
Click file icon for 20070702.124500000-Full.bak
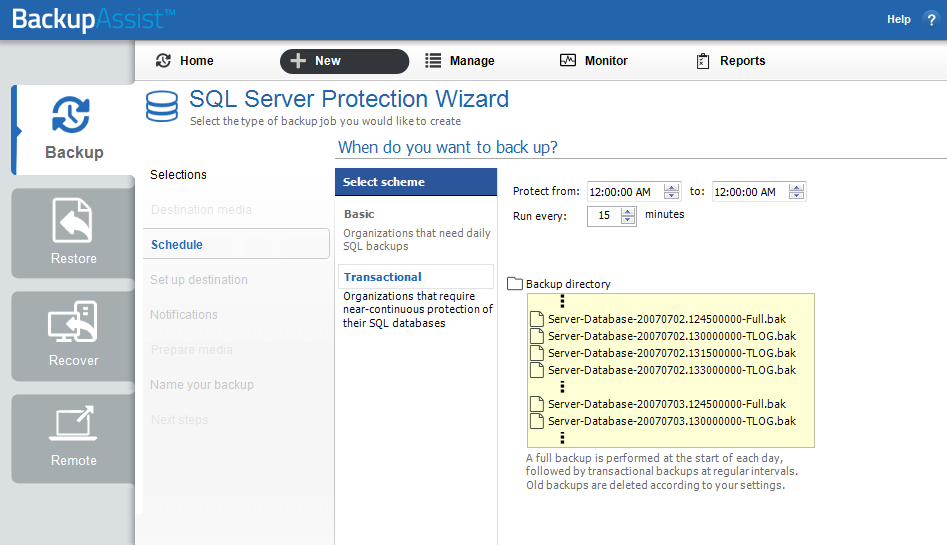[x=536, y=318]
